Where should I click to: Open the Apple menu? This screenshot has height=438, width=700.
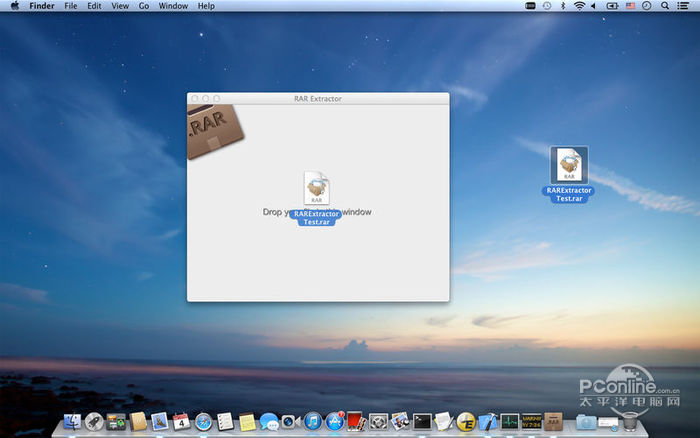(x=15, y=6)
